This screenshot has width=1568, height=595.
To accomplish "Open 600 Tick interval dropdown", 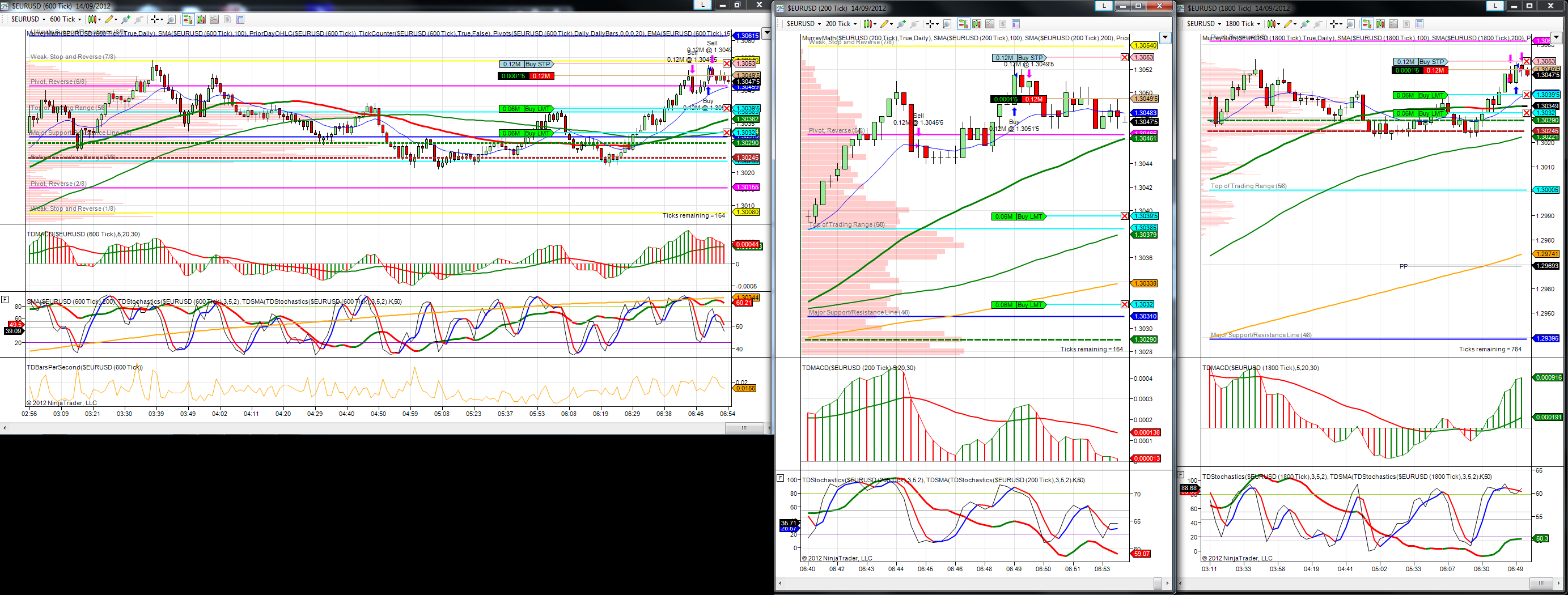I will (65, 19).
